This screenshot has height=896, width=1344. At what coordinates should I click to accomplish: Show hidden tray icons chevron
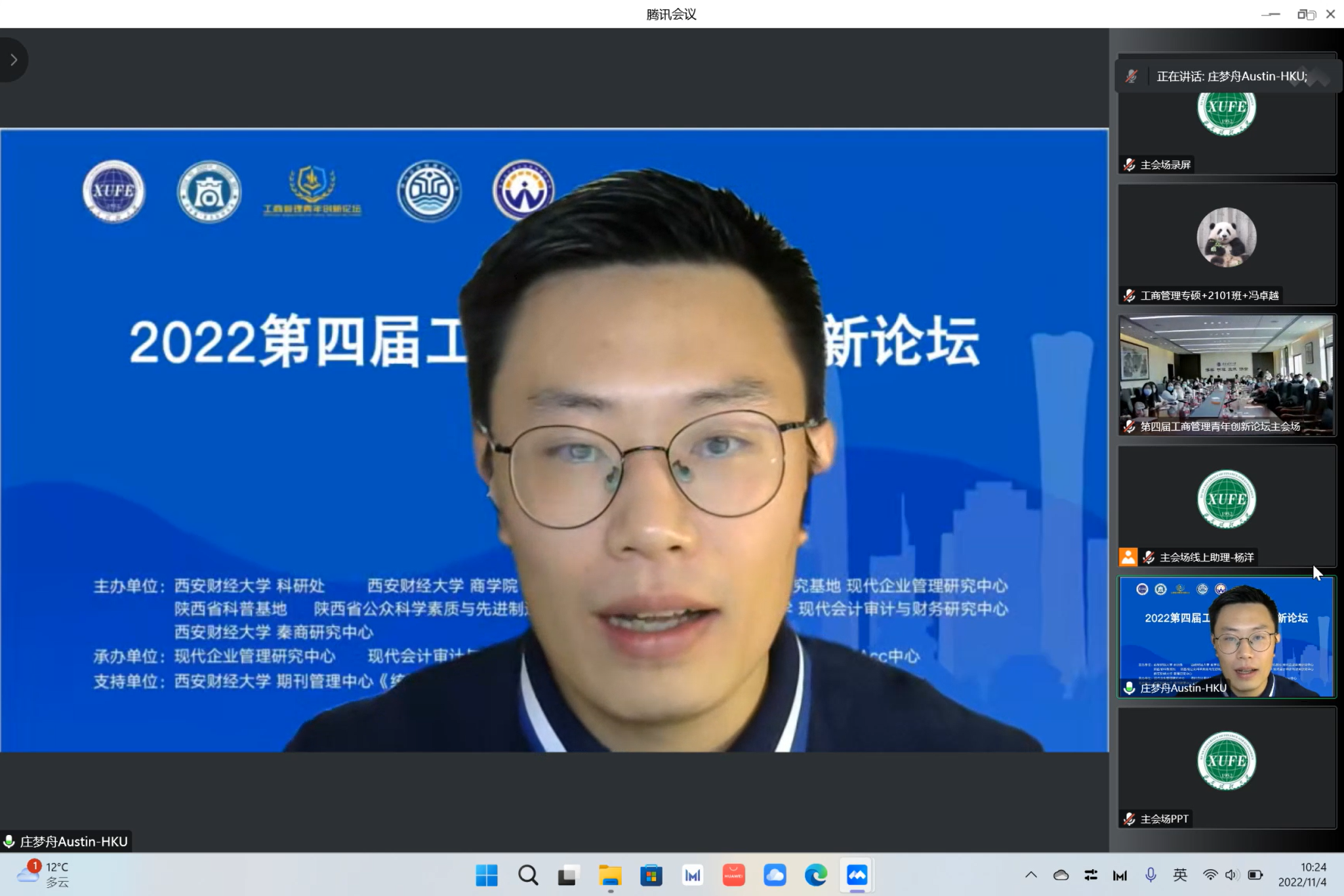click(x=1031, y=875)
